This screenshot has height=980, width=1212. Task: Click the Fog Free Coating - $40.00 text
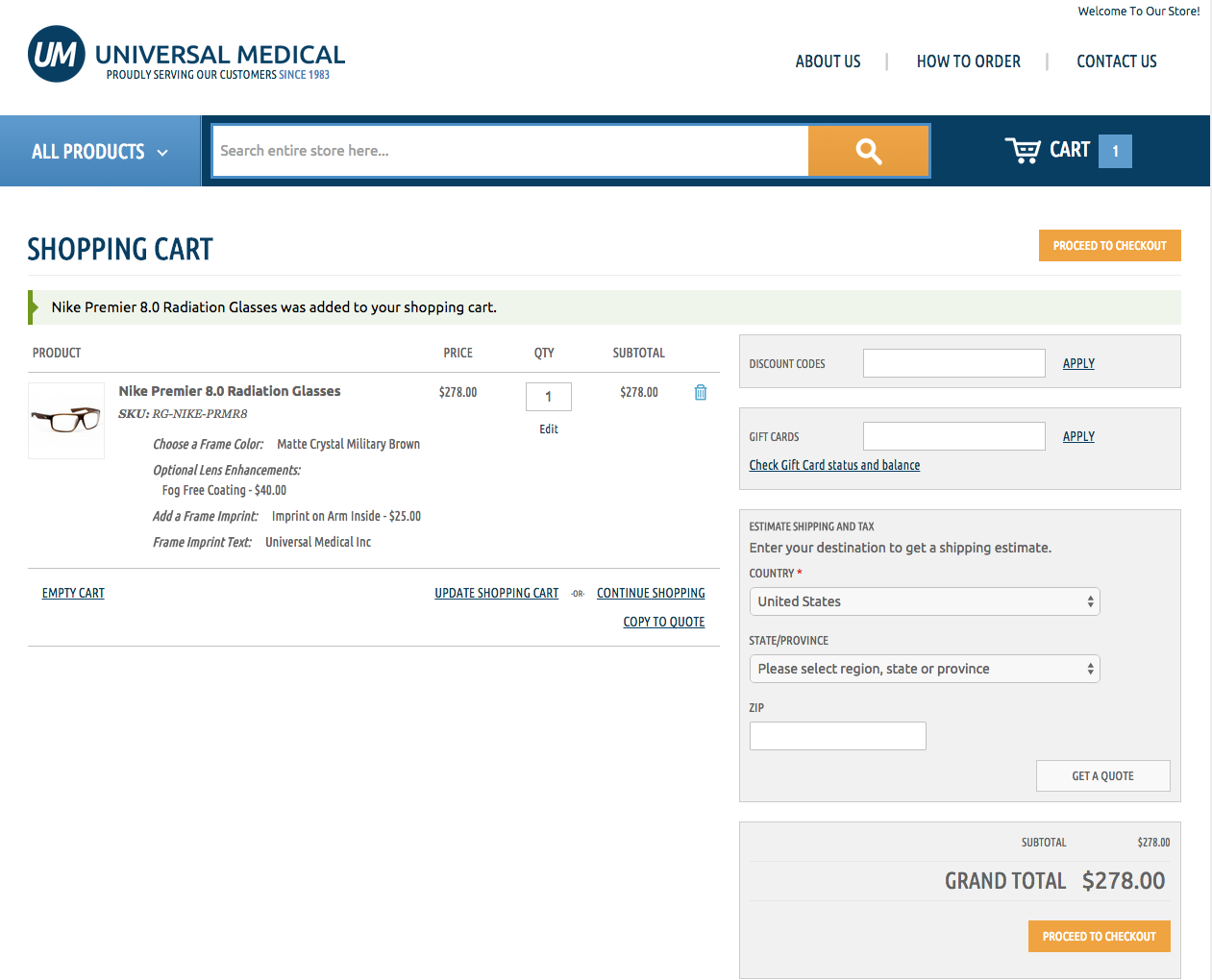(224, 490)
